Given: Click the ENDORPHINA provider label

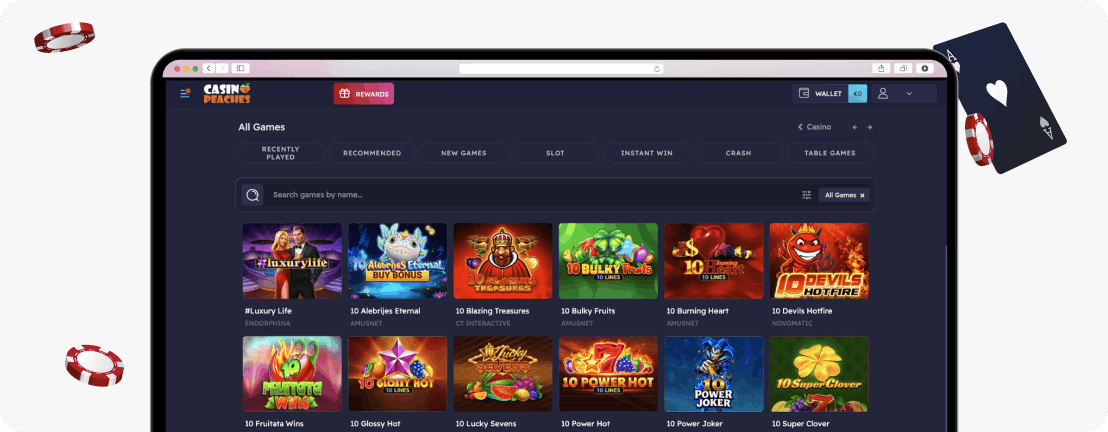Looking at the screenshot, I should point(267,323).
